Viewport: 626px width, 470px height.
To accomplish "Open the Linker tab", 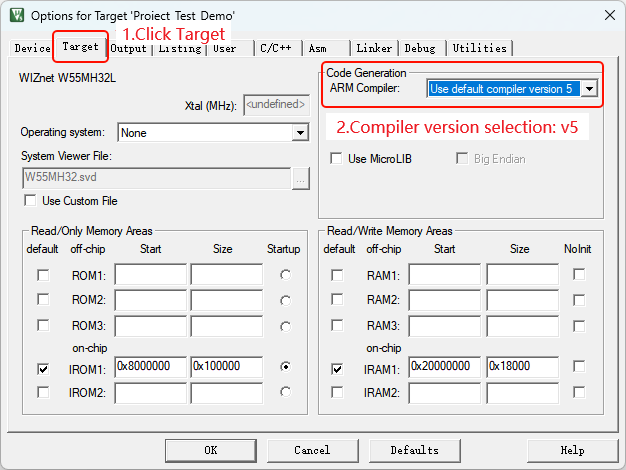I will pyautogui.click(x=374, y=48).
